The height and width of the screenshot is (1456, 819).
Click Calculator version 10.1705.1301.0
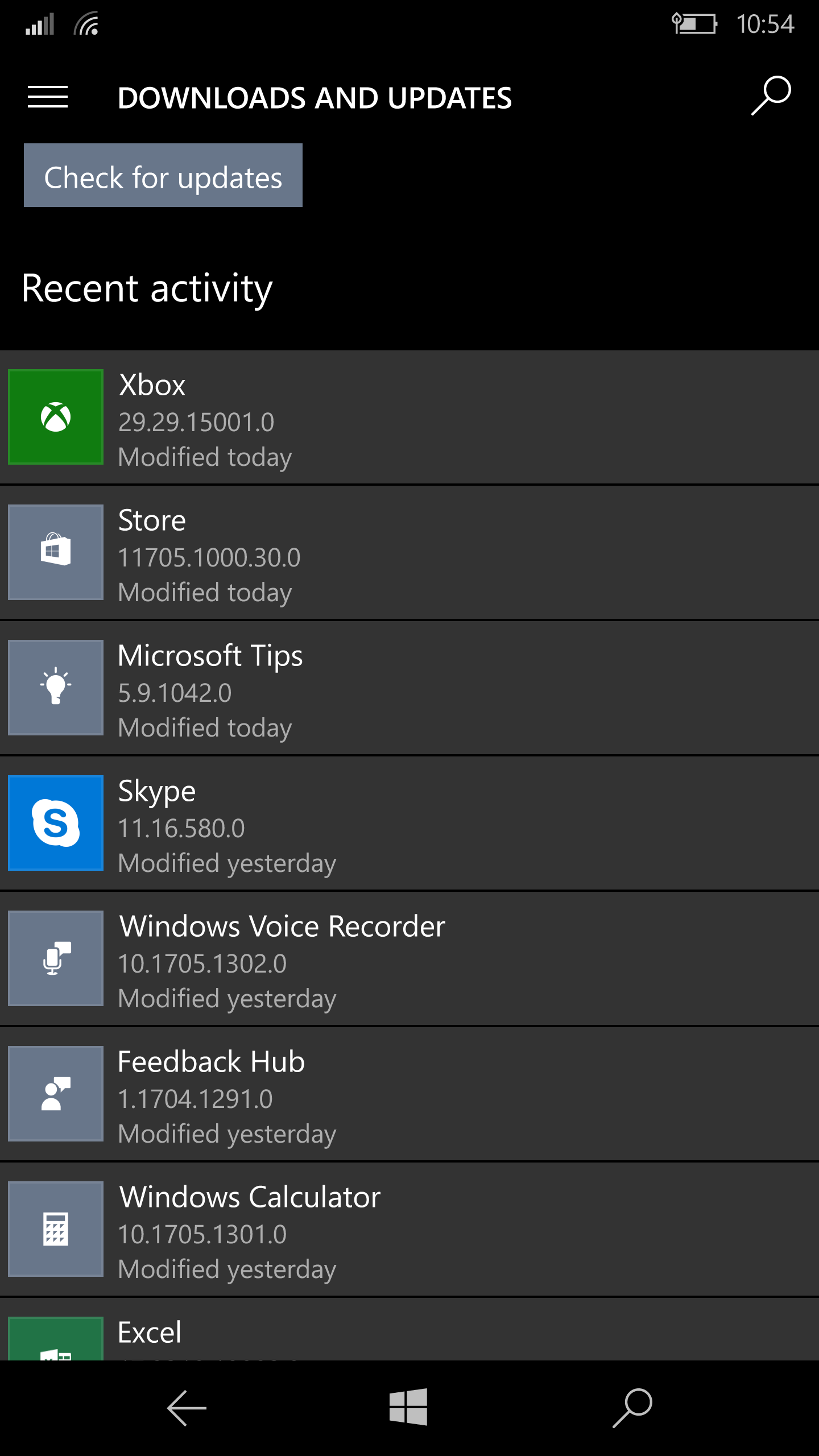coord(202,1234)
